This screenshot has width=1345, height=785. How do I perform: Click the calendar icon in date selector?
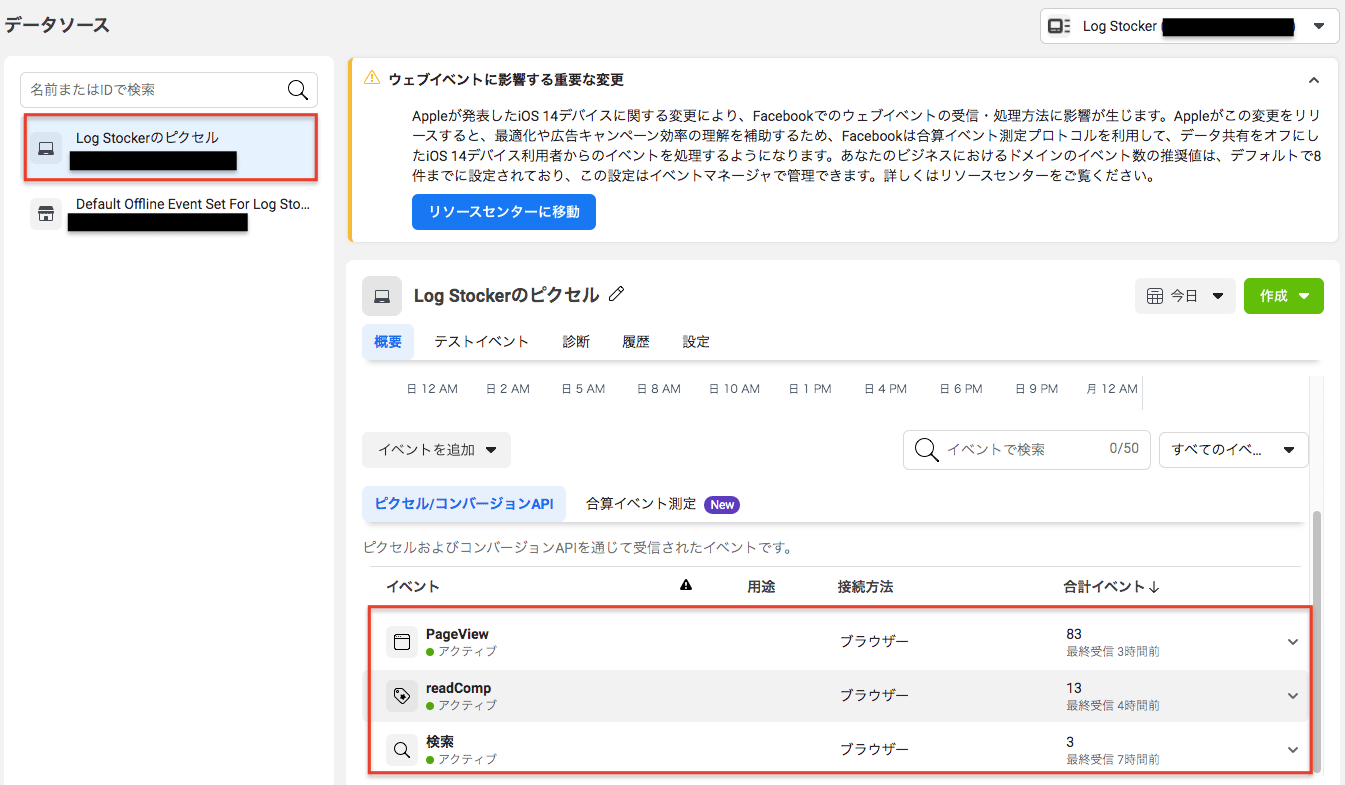point(1154,296)
